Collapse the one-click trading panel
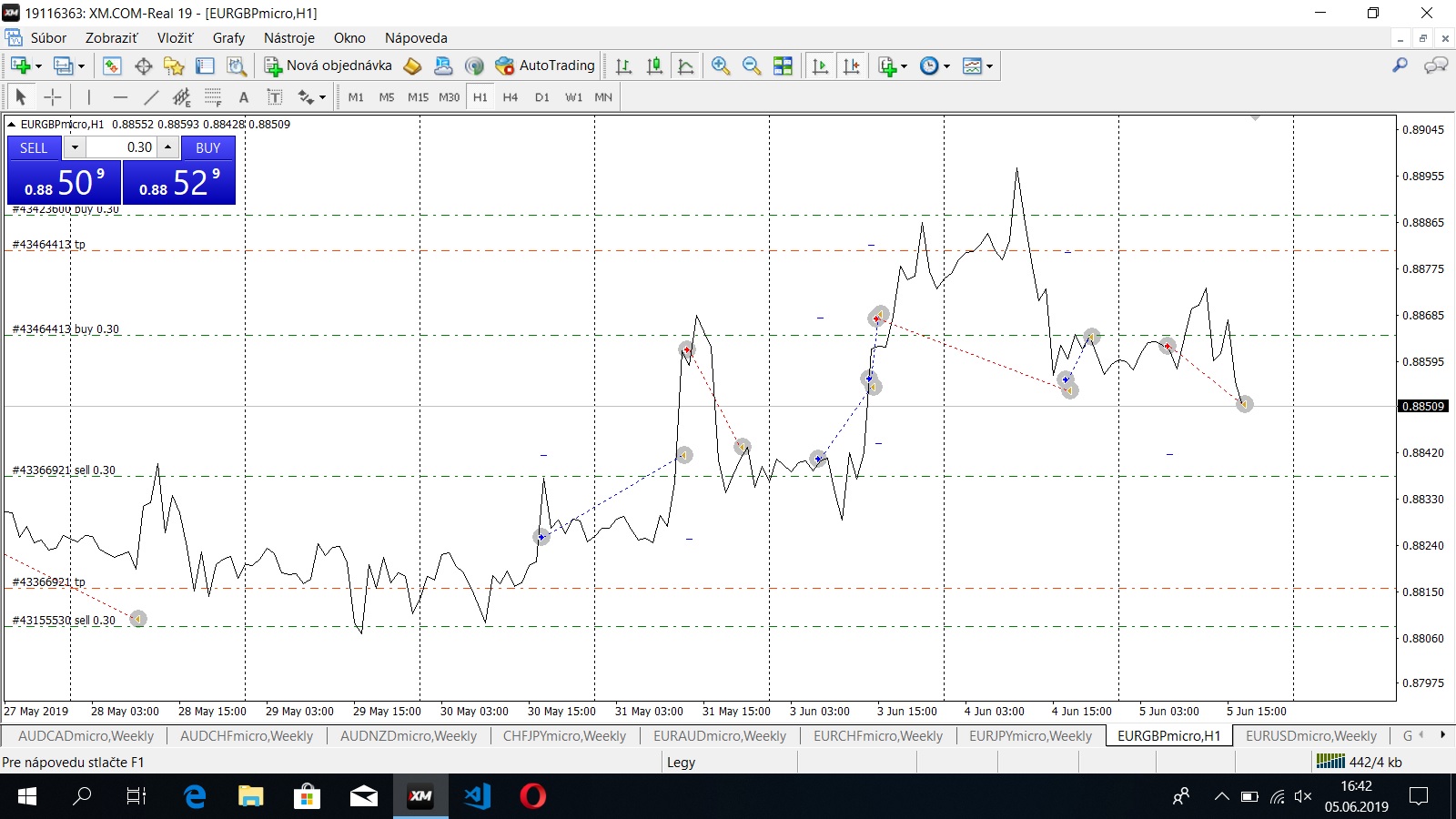Image resolution: width=1456 pixels, height=819 pixels. tap(11, 125)
